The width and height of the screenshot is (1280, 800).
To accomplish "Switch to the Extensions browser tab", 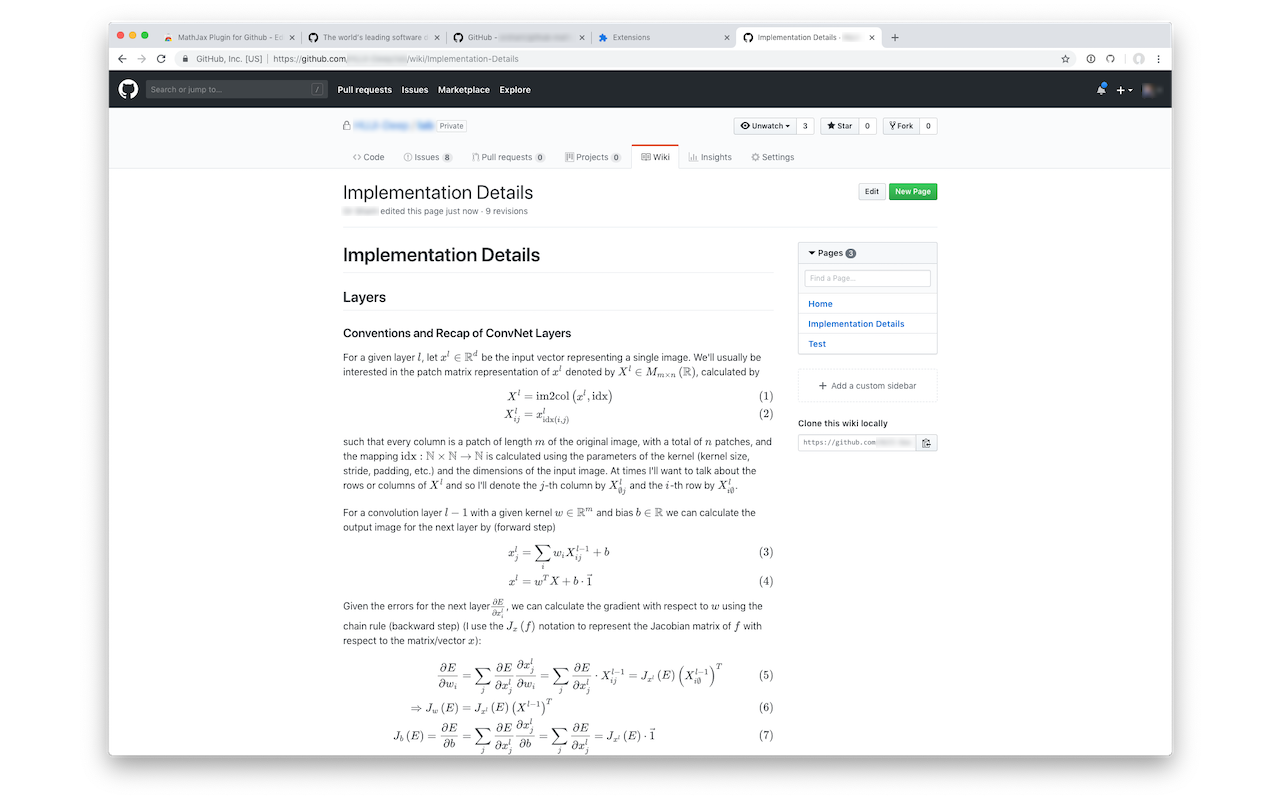I will [x=662, y=37].
